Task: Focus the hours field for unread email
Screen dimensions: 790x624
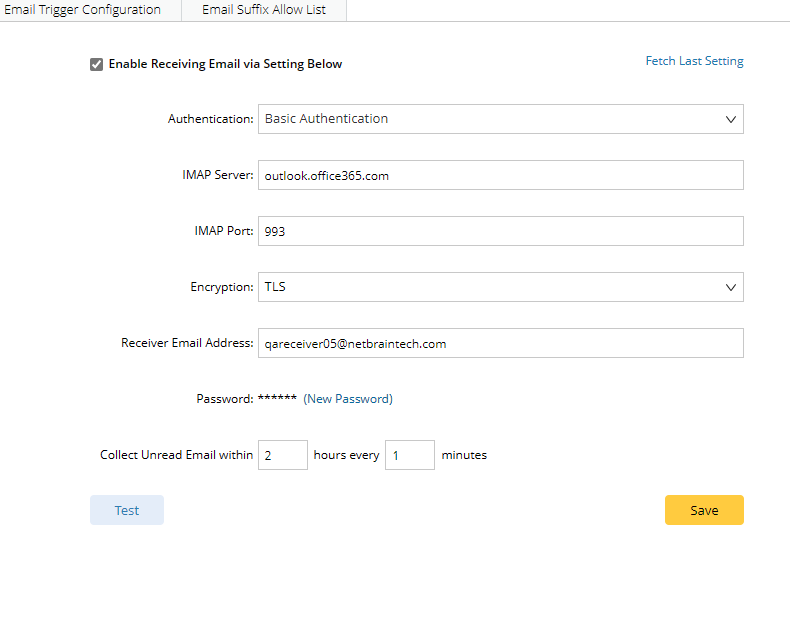Action: pos(282,455)
